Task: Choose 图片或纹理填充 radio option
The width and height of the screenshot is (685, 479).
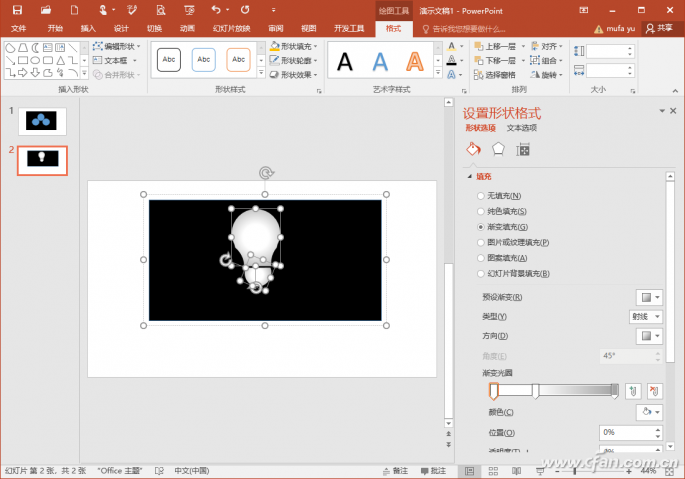Action: tap(481, 242)
